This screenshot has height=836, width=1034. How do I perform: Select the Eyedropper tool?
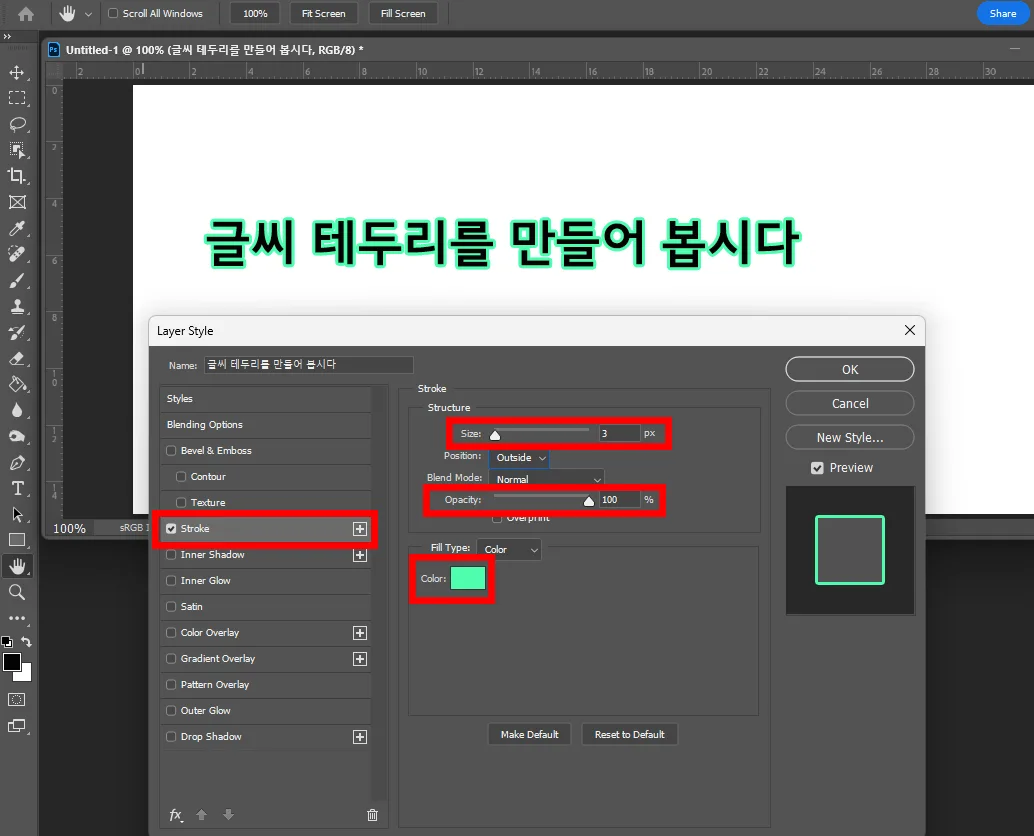point(16,228)
